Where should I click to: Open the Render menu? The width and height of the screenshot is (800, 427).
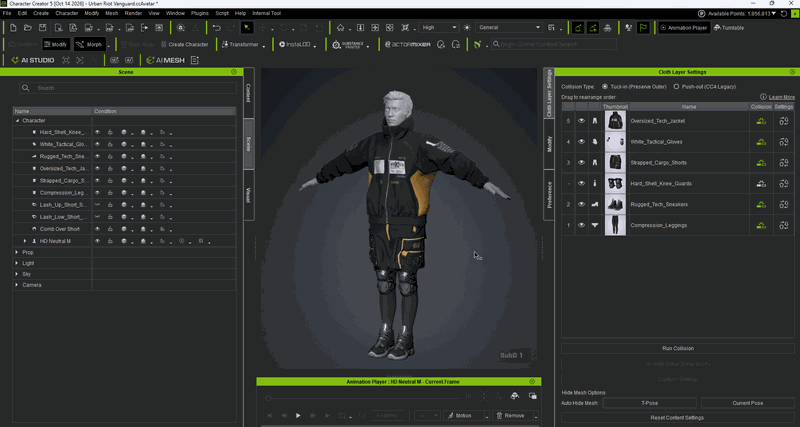(133, 13)
